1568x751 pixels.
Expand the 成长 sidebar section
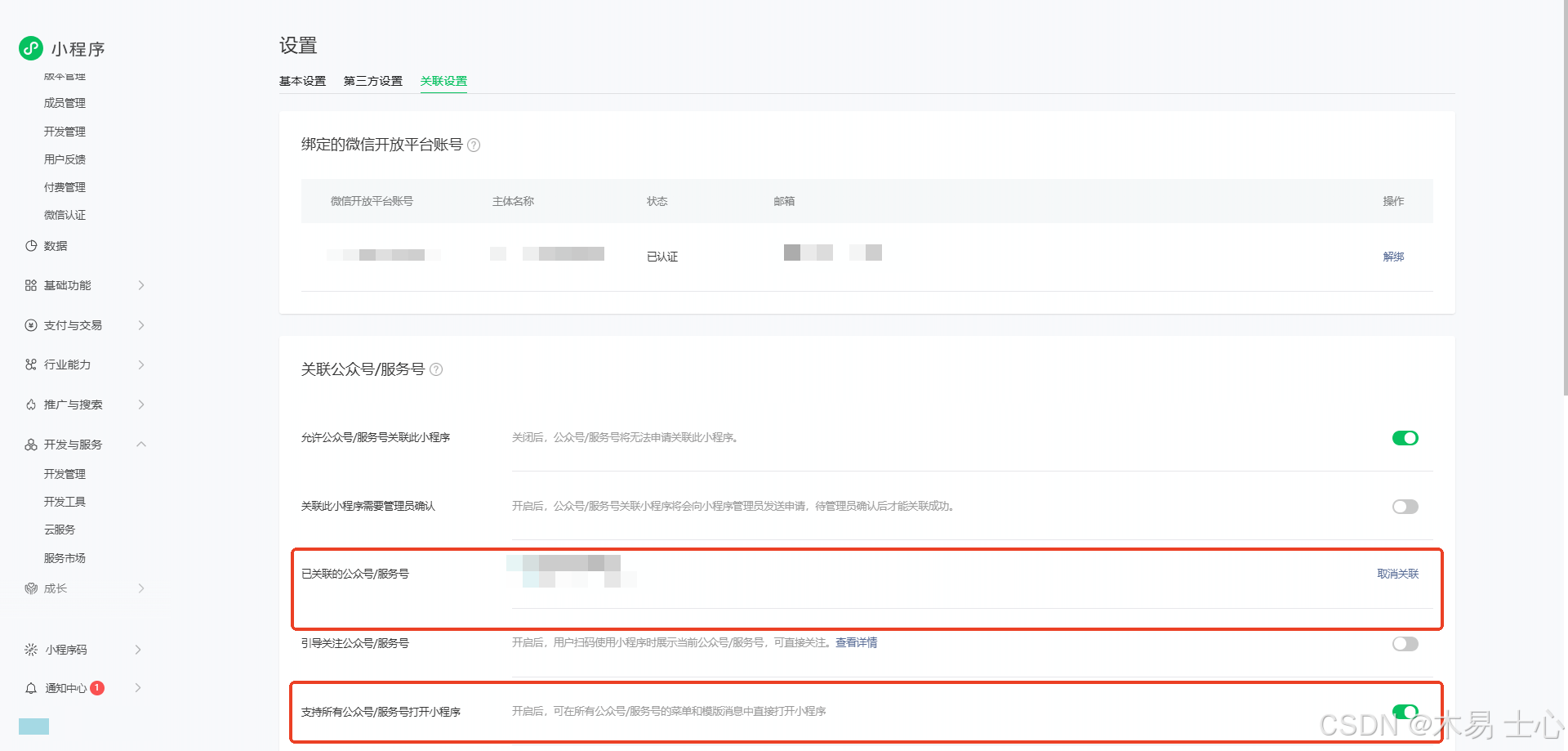[x=140, y=588]
